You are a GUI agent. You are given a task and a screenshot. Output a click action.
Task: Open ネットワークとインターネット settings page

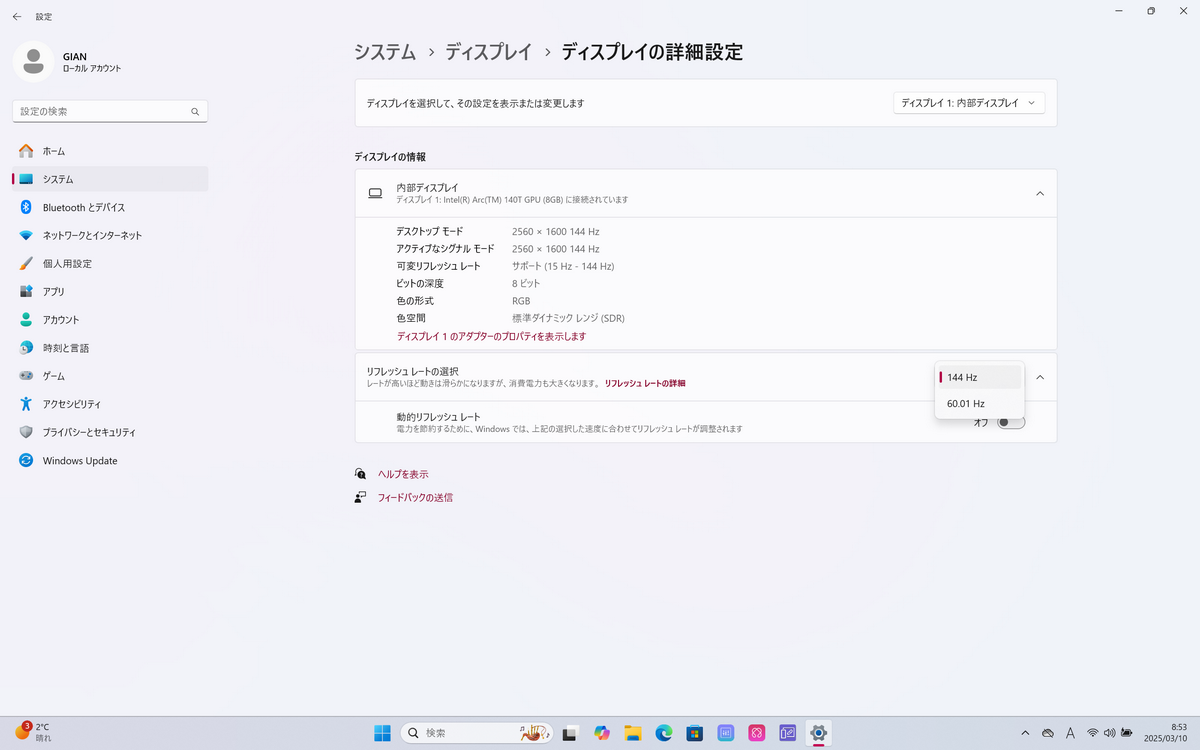tap(92, 235)
